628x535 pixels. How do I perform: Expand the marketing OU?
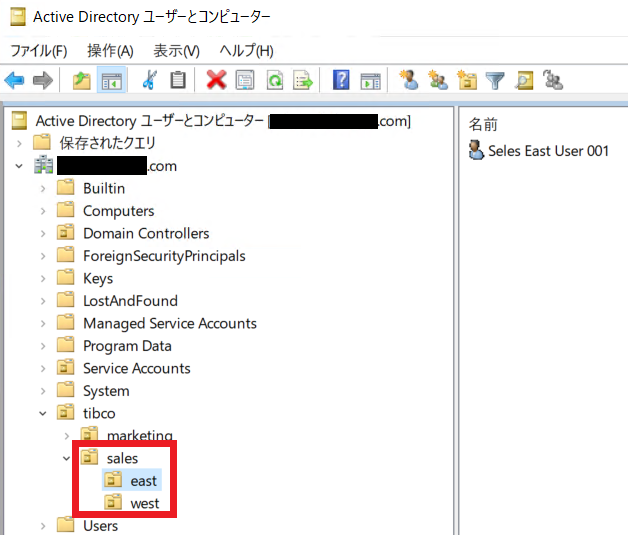67,436
